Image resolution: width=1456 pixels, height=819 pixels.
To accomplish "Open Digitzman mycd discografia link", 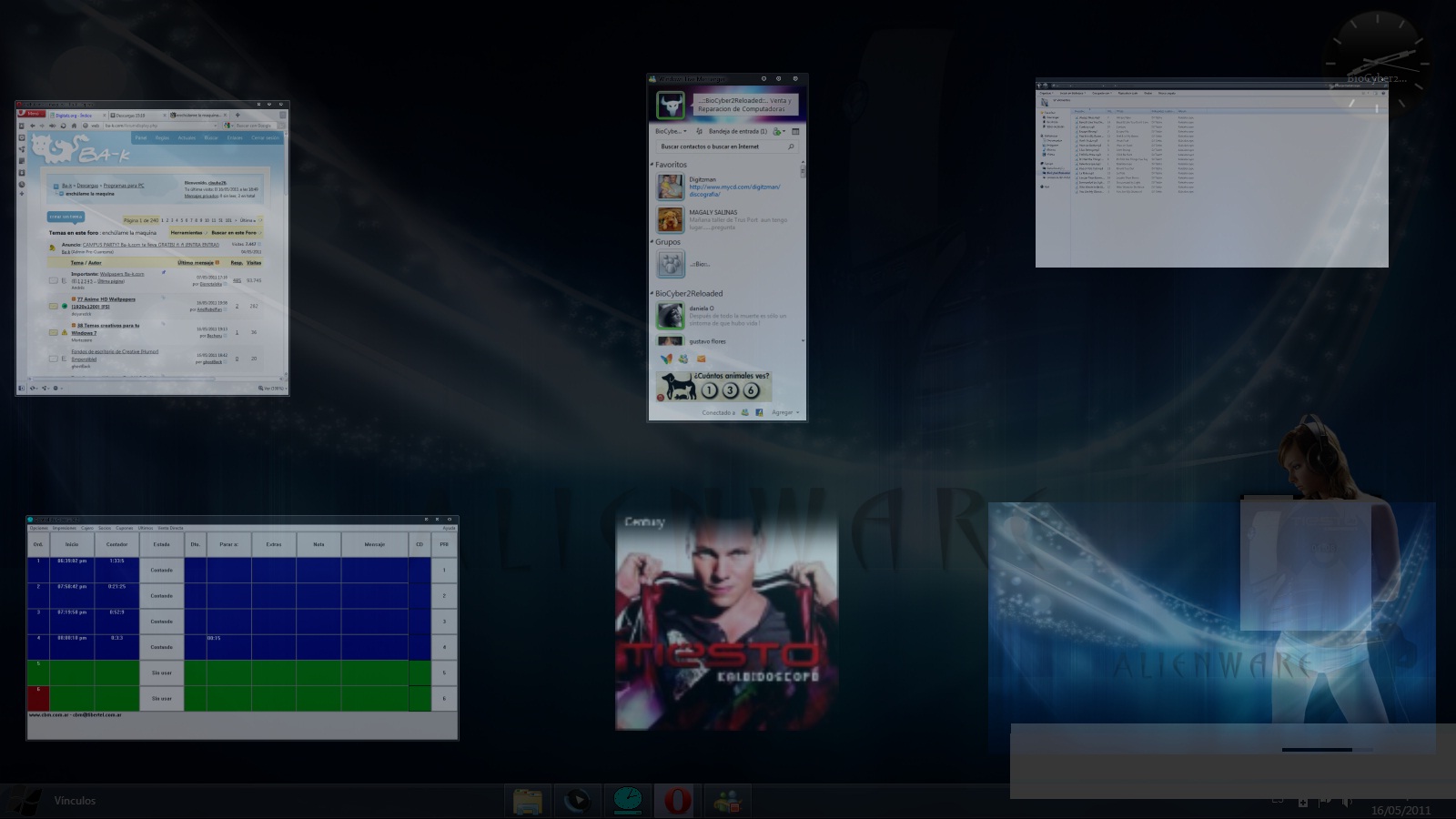I will click(x=734, y=190).
